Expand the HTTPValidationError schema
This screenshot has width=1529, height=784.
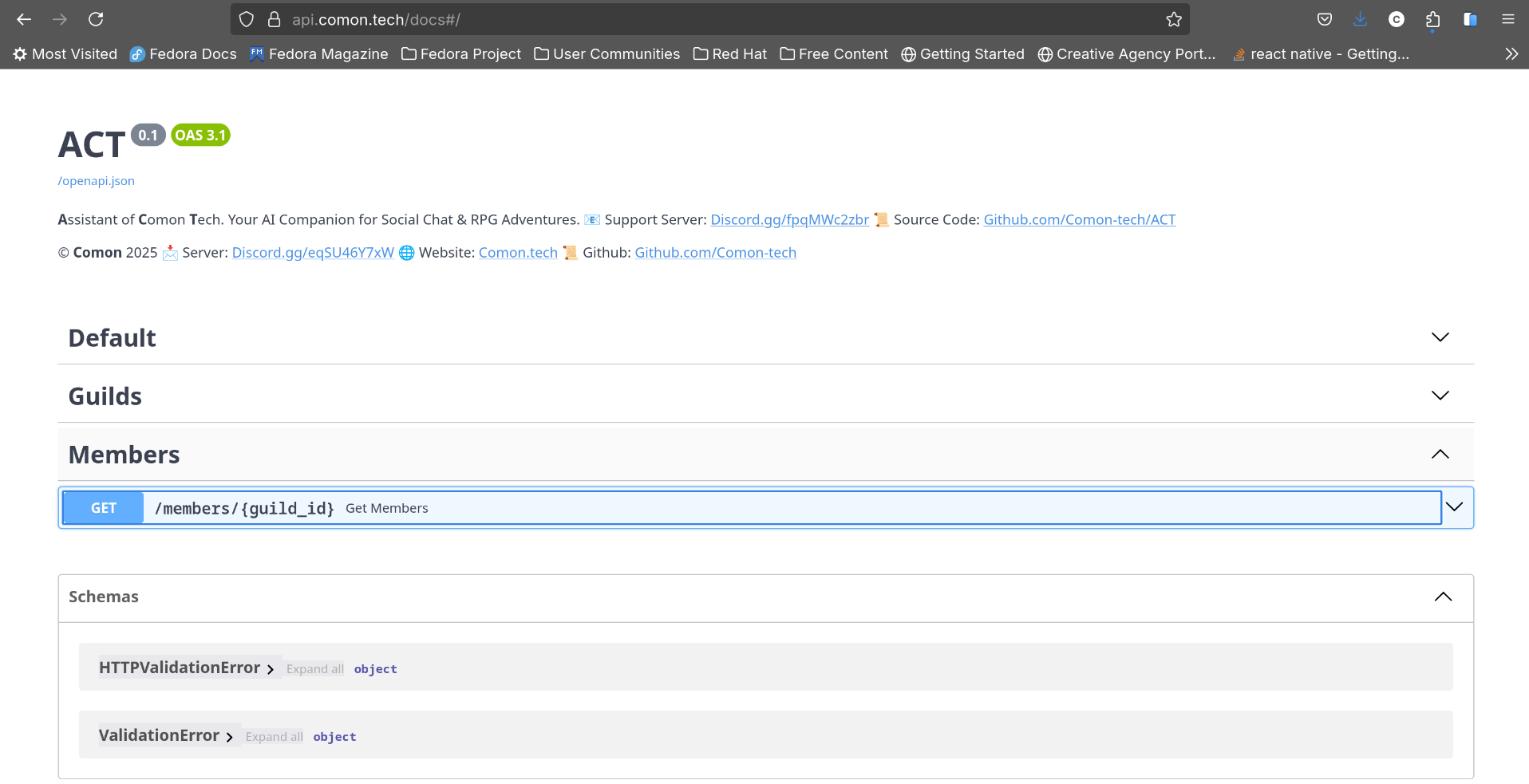point(270,669)
